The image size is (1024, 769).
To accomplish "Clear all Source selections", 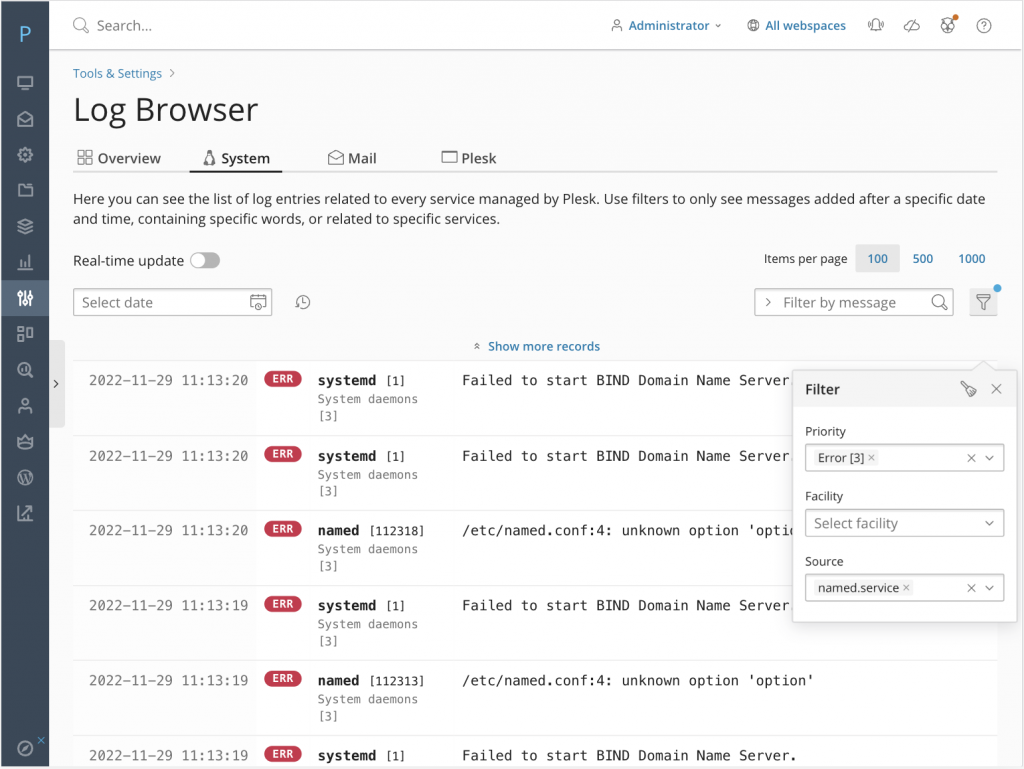I will (971, 588).
